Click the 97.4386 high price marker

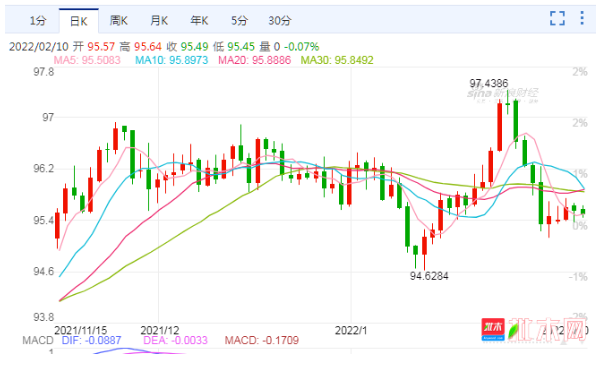pos(489,83)
